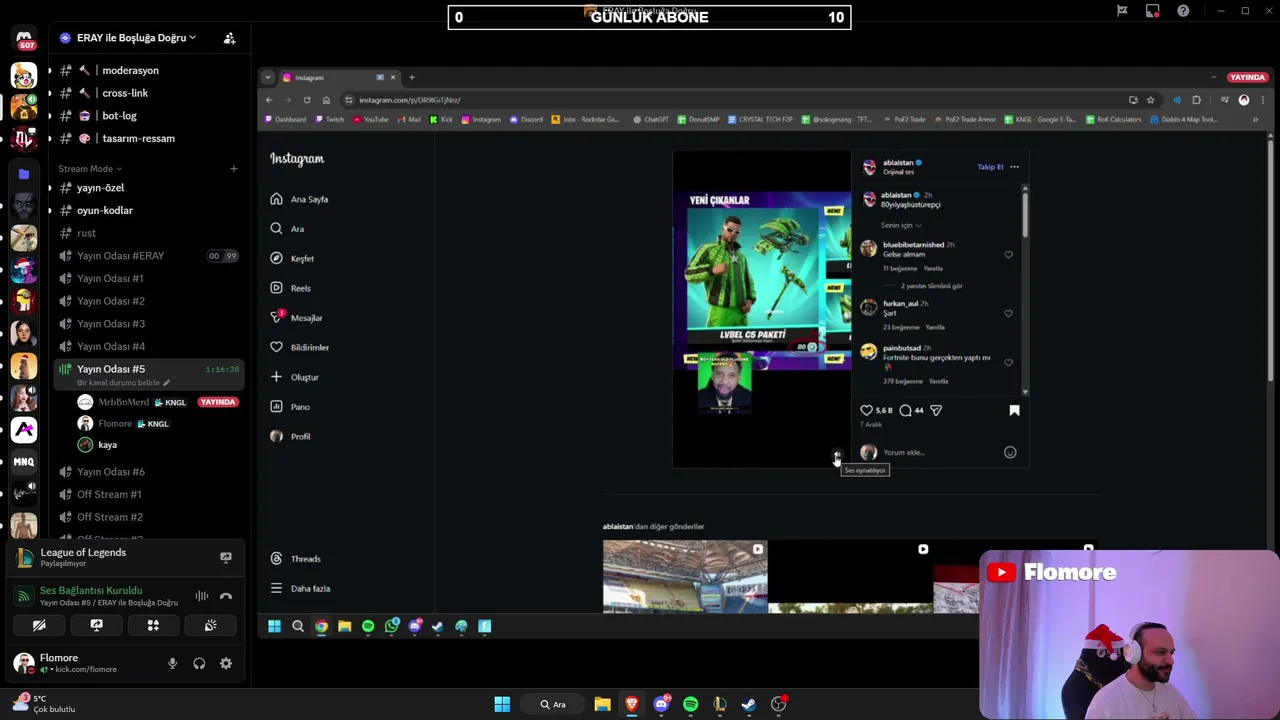1280x720 pixels.
Task: Toggle save bookmark on the post
Action: tap(1014, 410)
